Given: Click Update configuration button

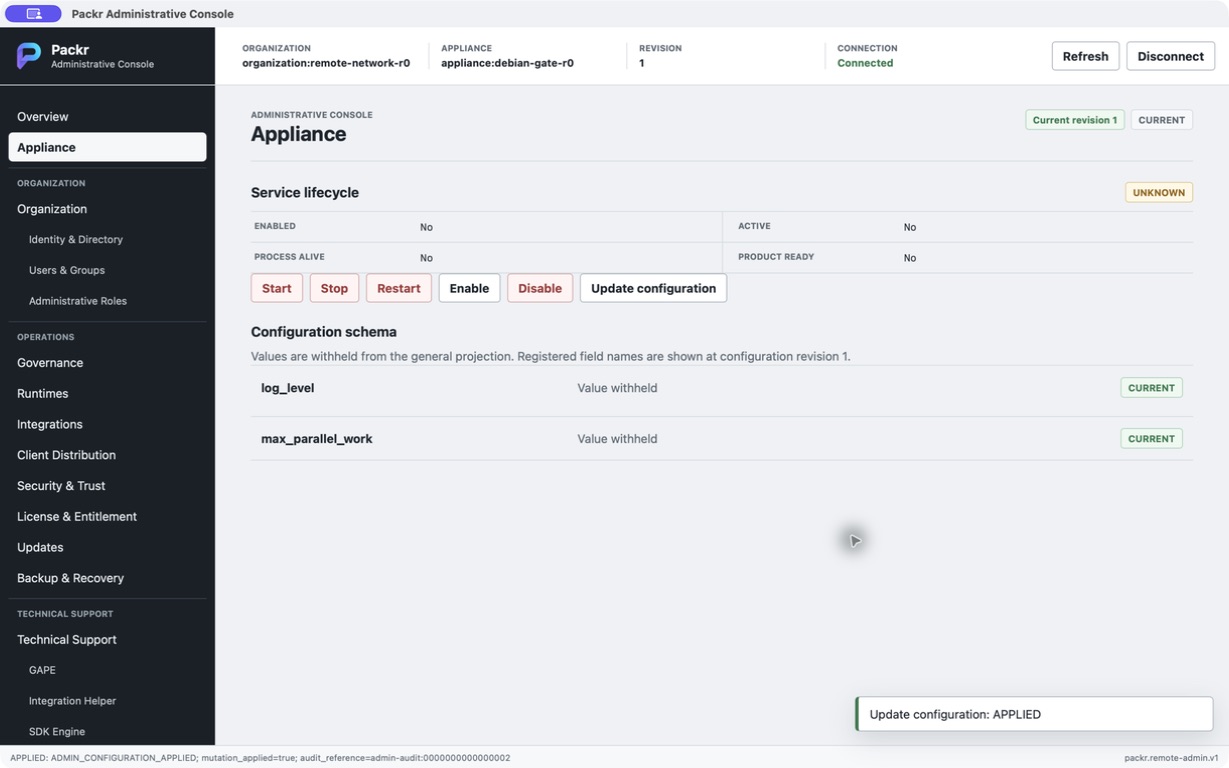Looking at the screenshot, I should [653, 288].
